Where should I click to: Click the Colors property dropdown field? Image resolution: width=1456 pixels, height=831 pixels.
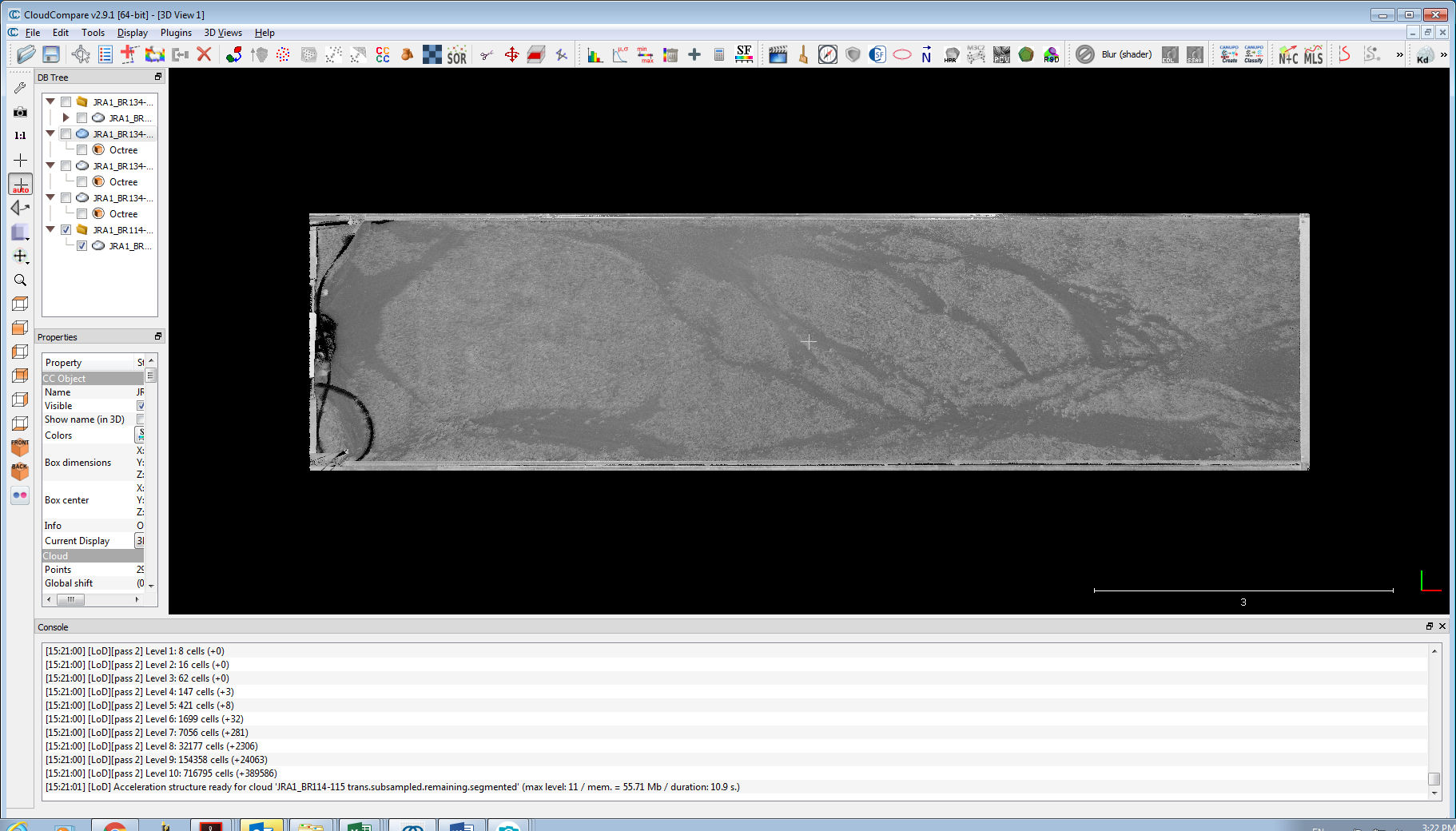pyautogui.click(x=141, y=435)
